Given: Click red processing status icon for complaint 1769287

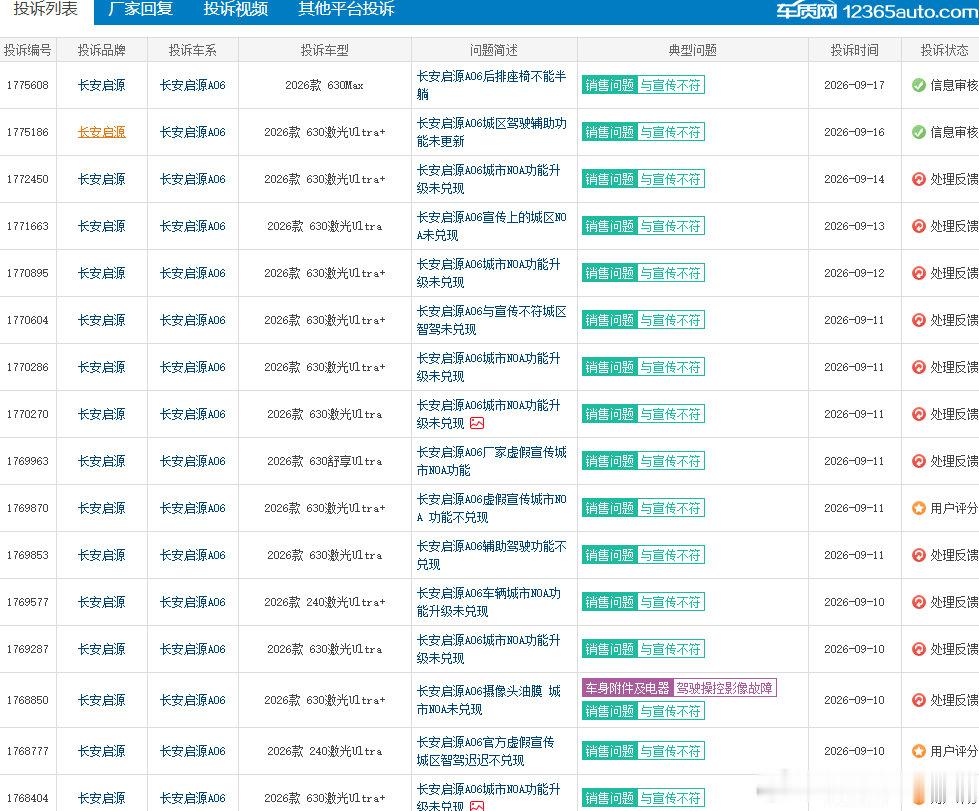Looking at the screenshot, I should click(x=918, y=649).
